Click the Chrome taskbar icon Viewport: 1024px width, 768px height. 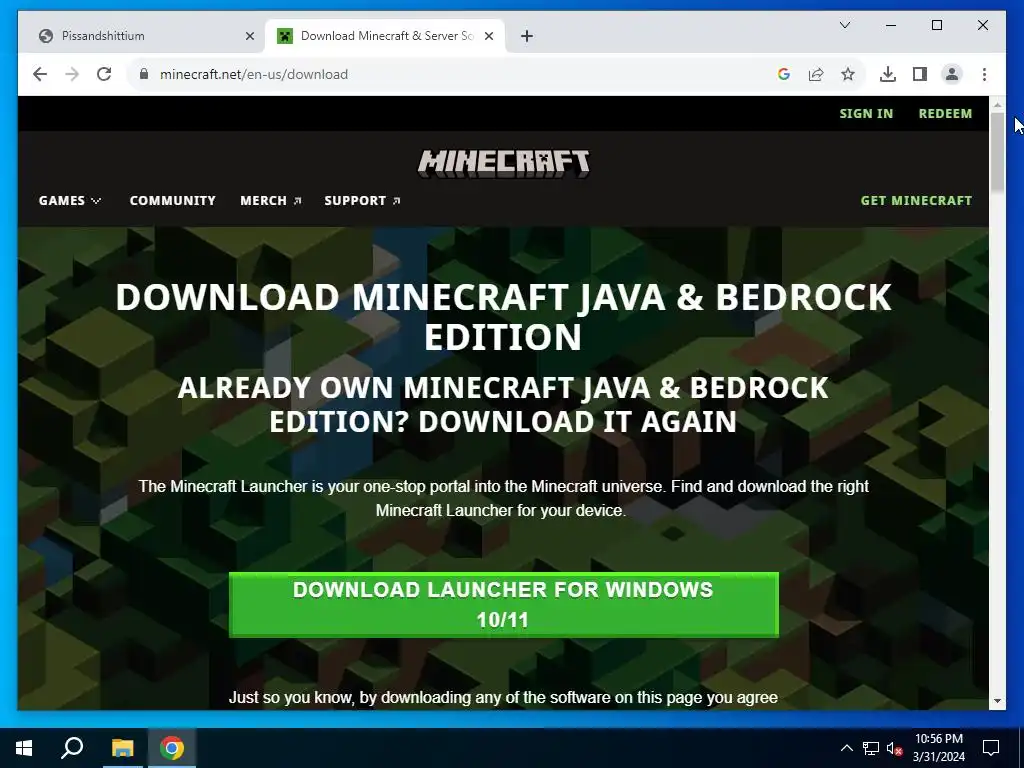coord(172,748)
